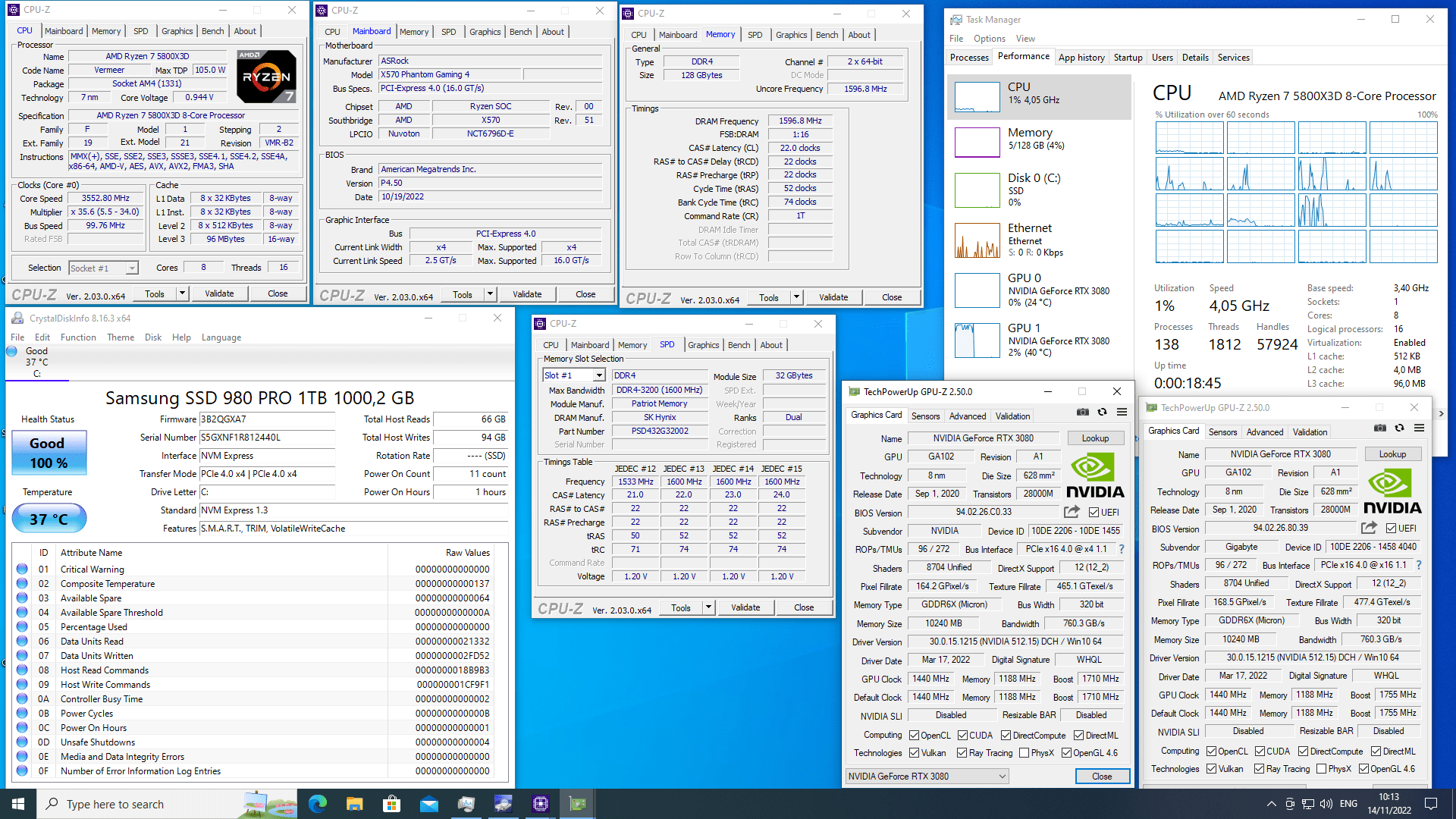1456x819 pixels.
Task: Click the BIOS export icon beside 94.02.26.80.39
Action: pos(1369,528)
